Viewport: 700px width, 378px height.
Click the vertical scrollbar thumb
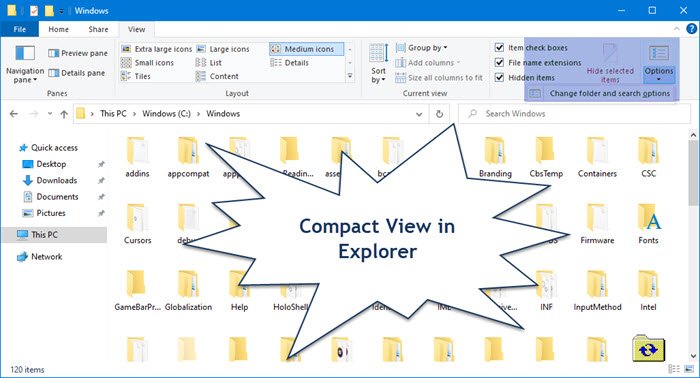click(x=693, y=172)
